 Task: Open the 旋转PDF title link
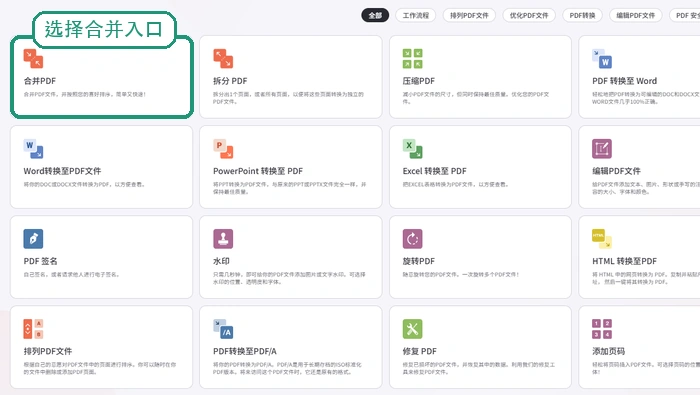[x=419, y=261]
